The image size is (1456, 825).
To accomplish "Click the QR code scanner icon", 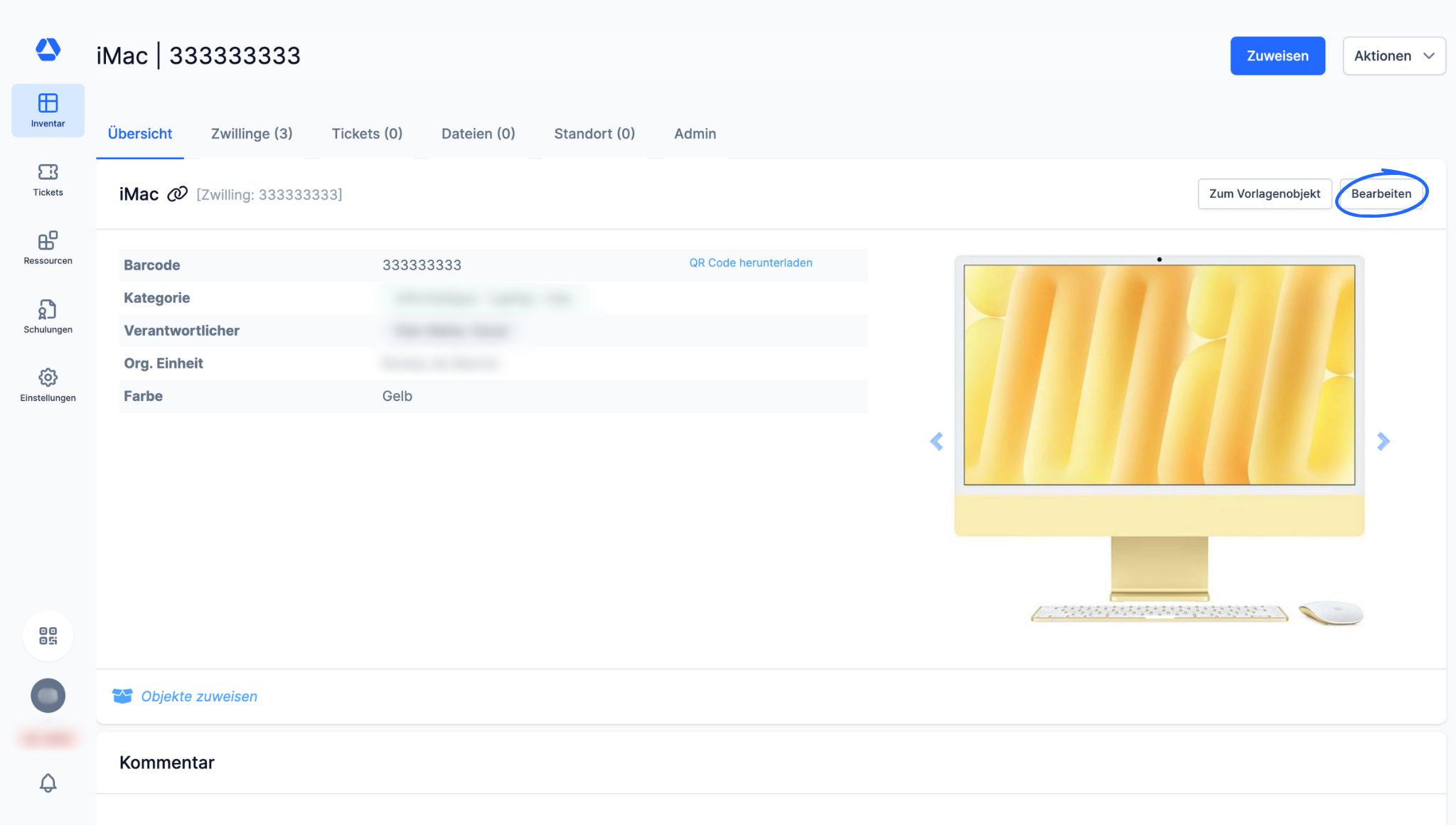I will pos(48,636).
